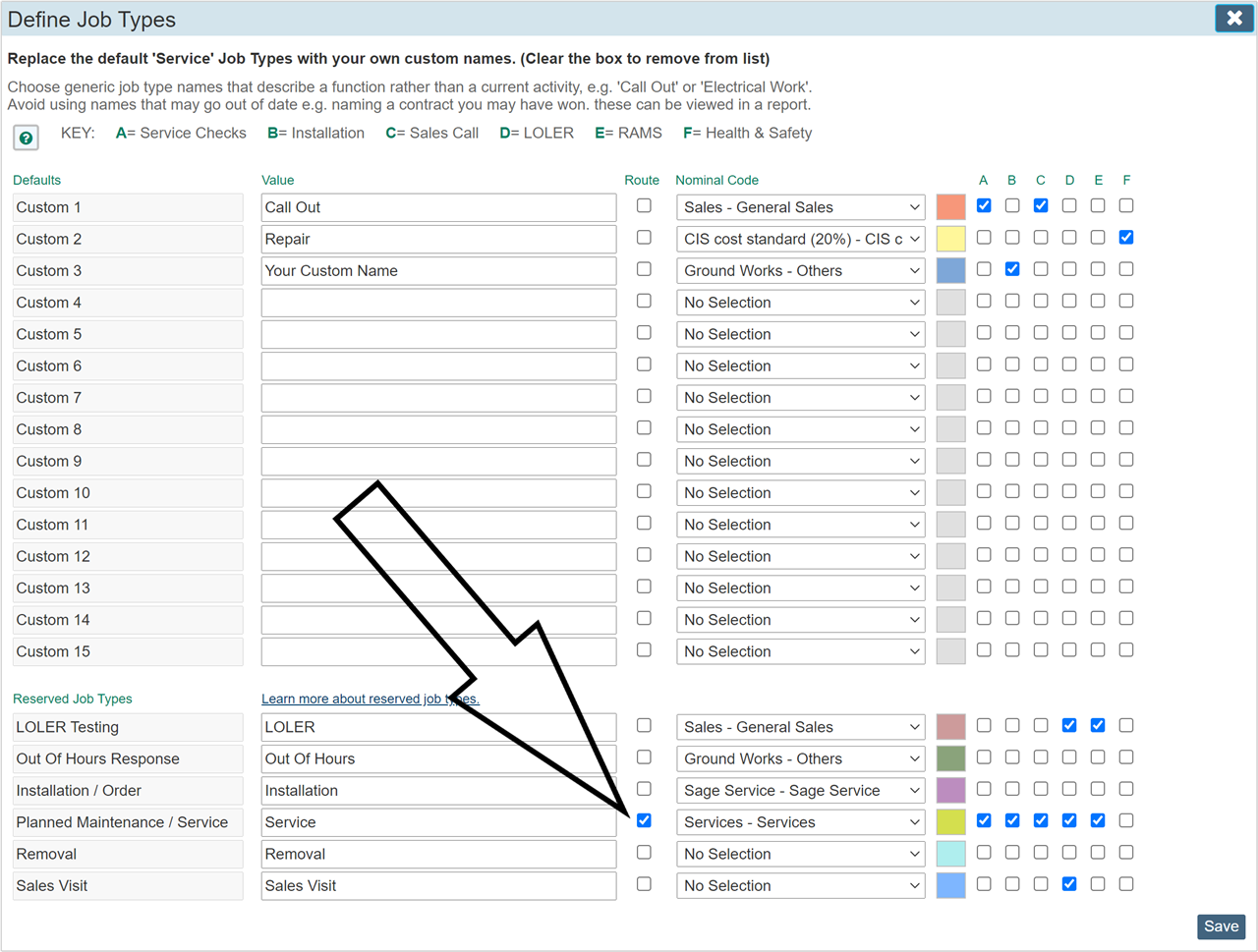Edit the Call Out value field
This screenshot has width=1258, height=952.
coord(438,207)
